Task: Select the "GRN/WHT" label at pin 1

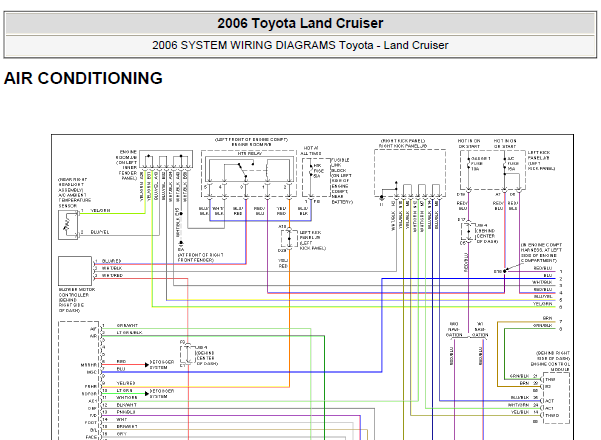Action: tap(127, 325)
